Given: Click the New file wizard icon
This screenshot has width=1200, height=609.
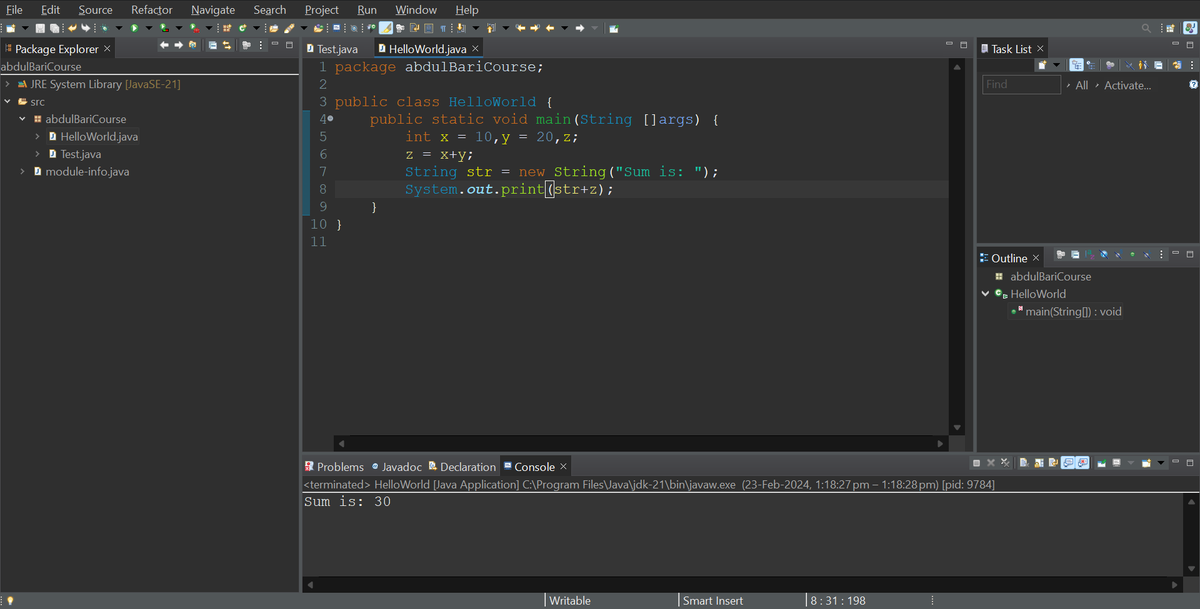Looking at the screenshot, I should click(10, 28).
